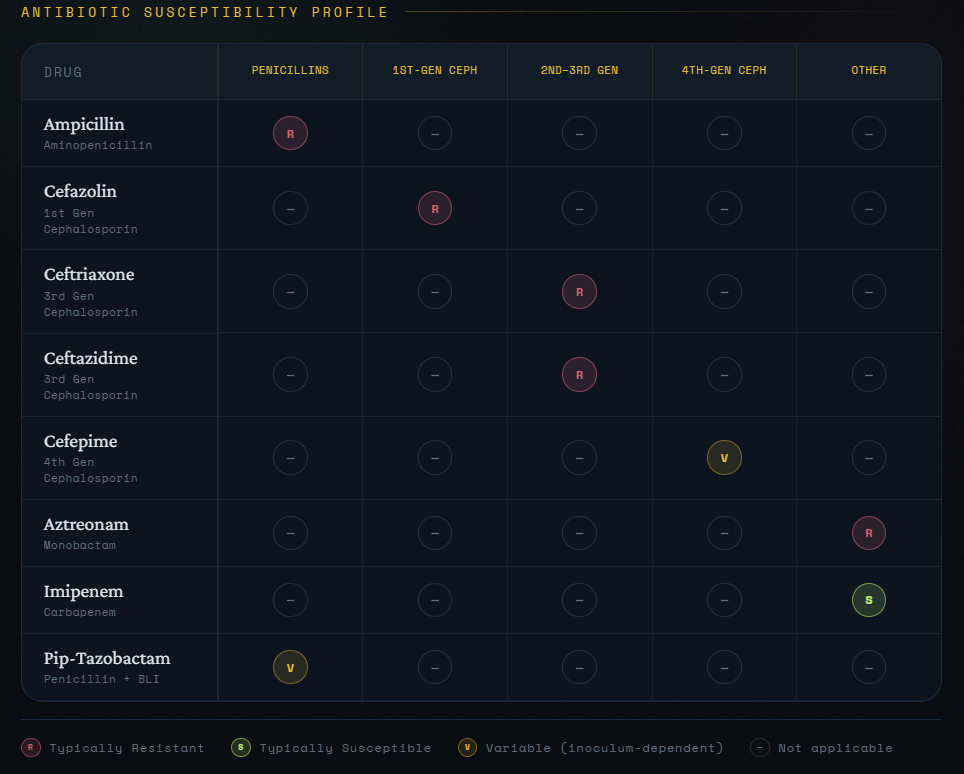
Task: Select Pip-Tazobactam's variable V badge
Action: click(290, 667)
